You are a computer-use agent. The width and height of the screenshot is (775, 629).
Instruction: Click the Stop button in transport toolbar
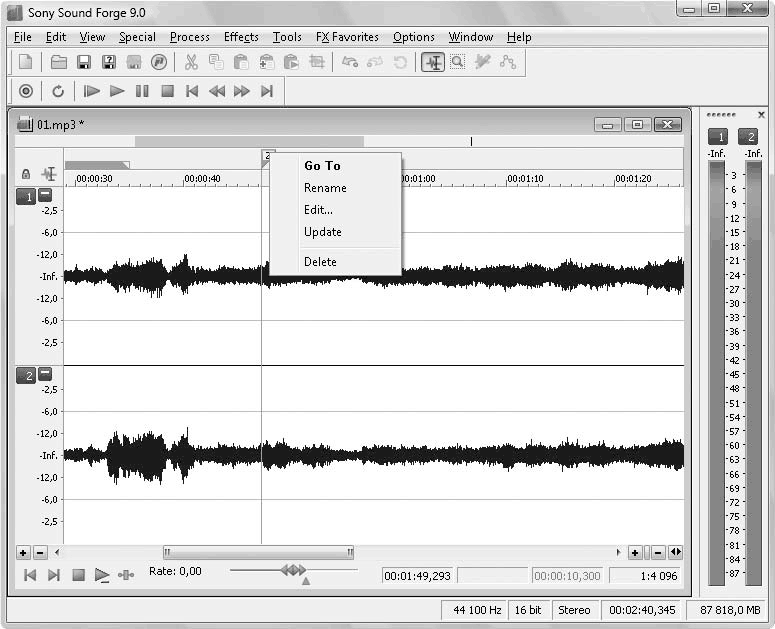[167, 91]
